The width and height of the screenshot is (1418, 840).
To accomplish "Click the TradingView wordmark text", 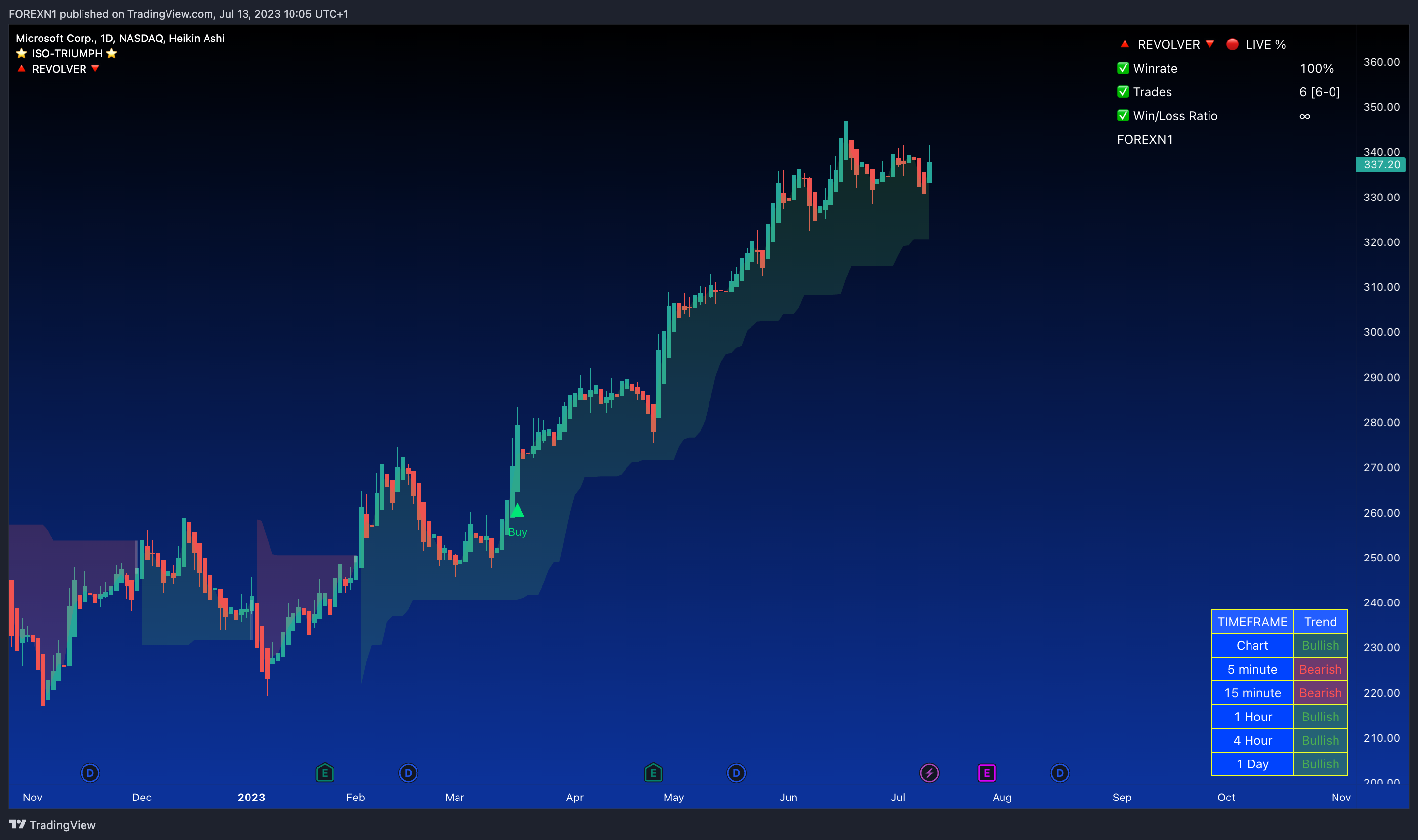I will click(x=62, y=825).
